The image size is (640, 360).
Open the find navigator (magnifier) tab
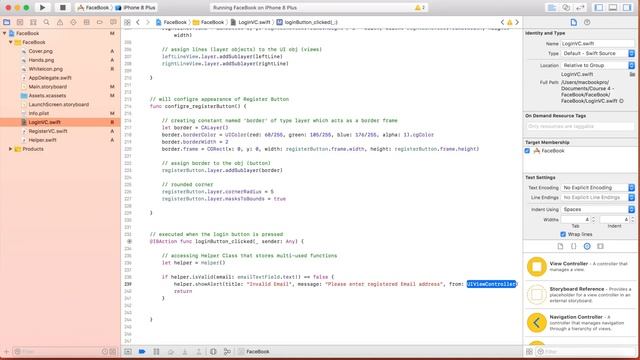(47, 22)
